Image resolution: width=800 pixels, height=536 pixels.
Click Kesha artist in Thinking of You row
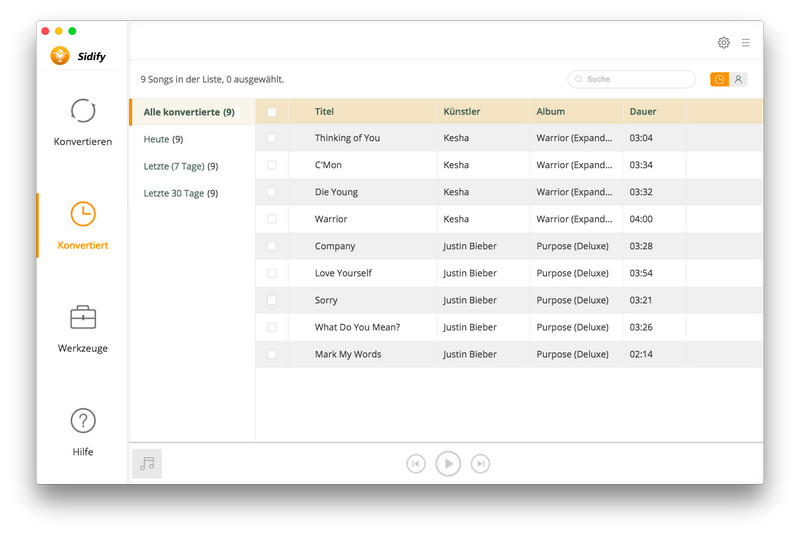[456, 138]
